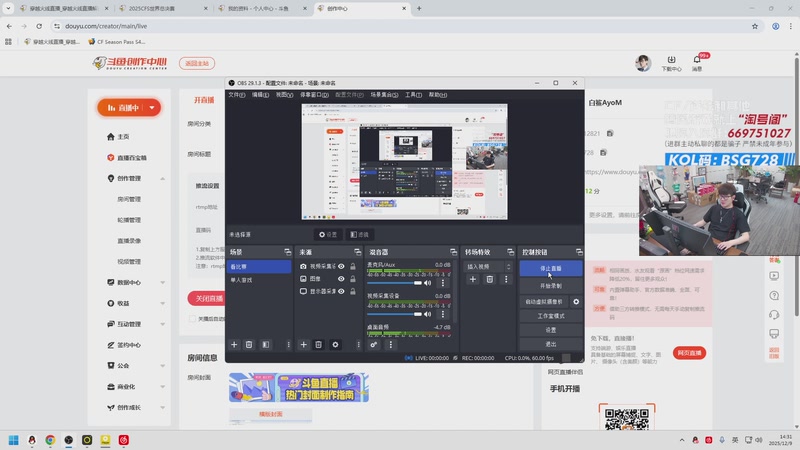Open 视图 menu in OBS menu bar
Screen dimensions: 800x450
tap(284, 95)
